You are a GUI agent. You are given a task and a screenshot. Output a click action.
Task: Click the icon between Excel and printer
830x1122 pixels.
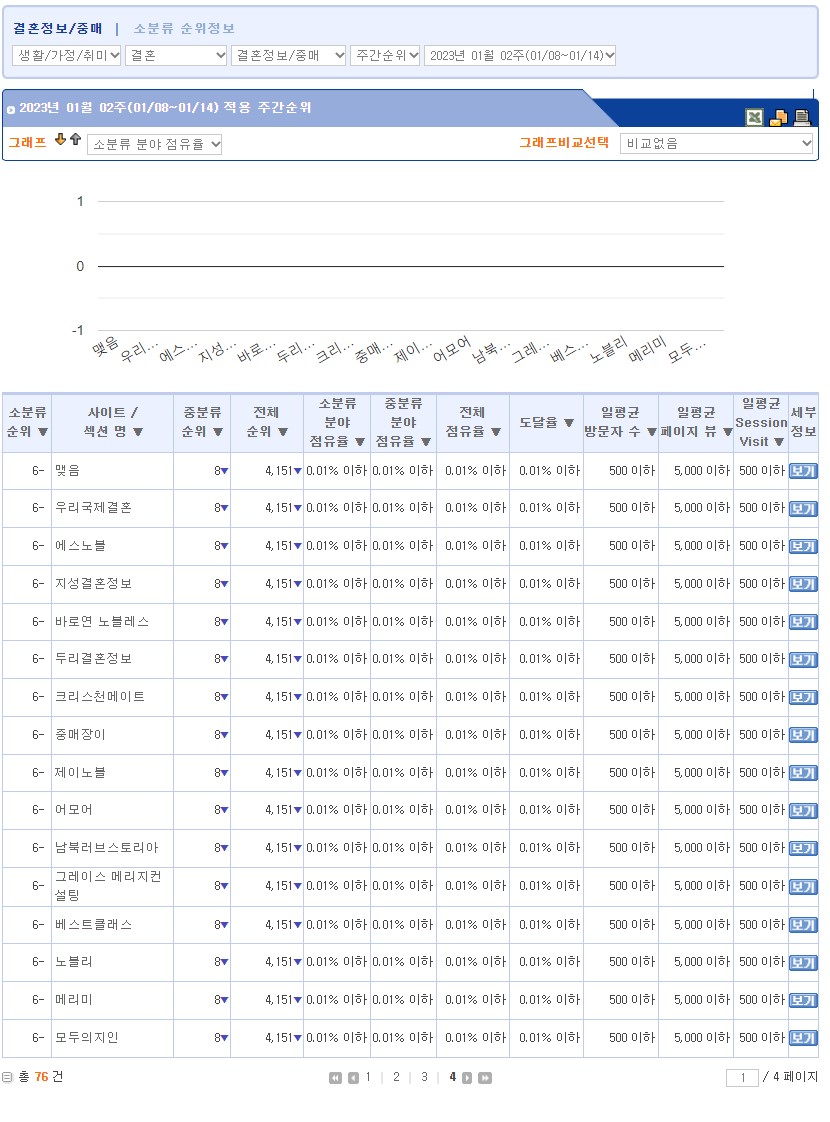(x=778, y=118)
